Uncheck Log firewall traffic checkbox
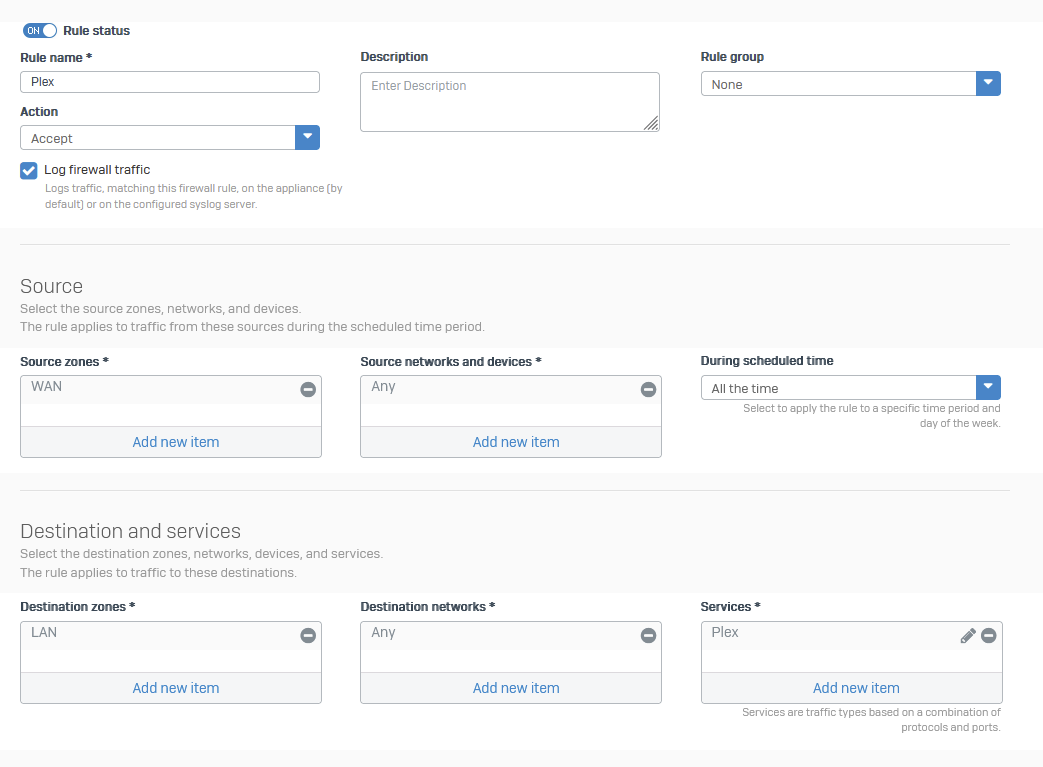The width and height of the screenshot is (1043, 767). tap(29, 171)
